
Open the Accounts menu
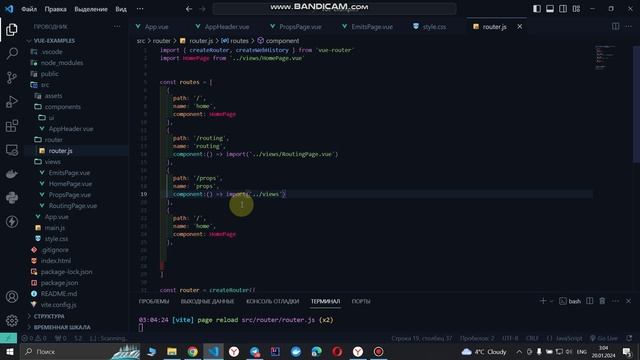click(11, 297)
